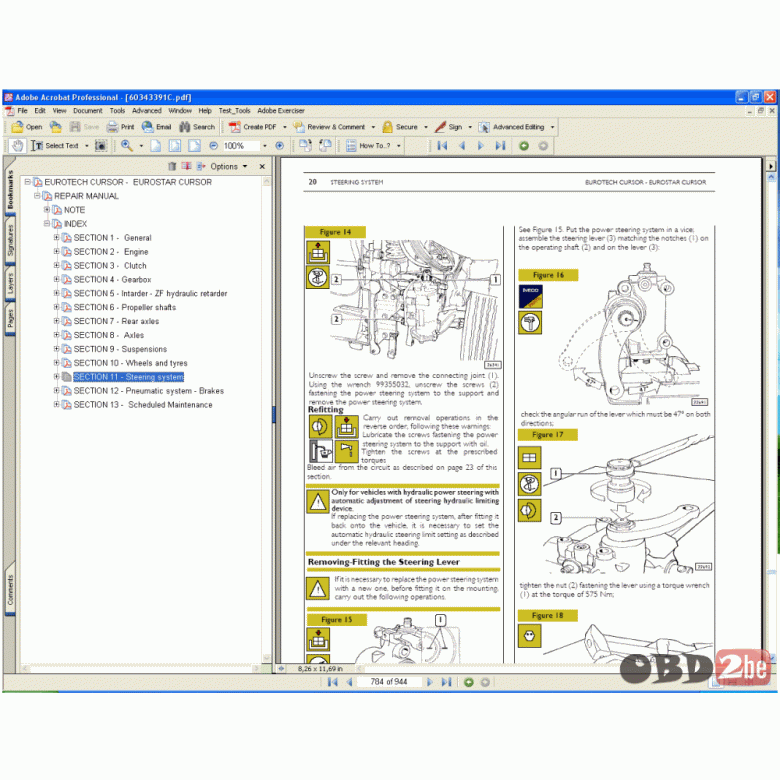
Task: Open SECTION 13 - Scheduled Maintenance bookmark
Action: (x=143, y=405)
